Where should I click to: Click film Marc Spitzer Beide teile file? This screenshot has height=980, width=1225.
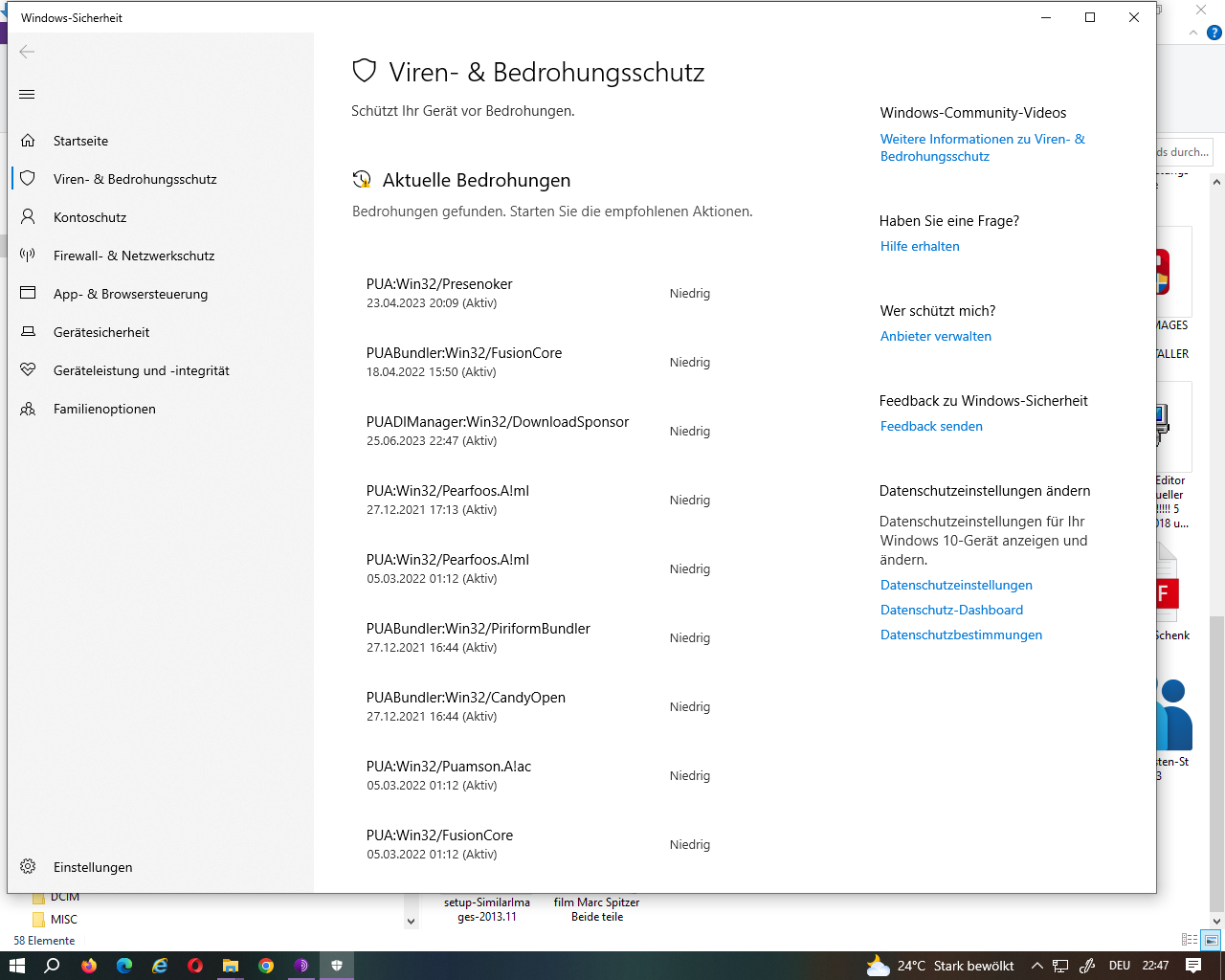point(596,909)
